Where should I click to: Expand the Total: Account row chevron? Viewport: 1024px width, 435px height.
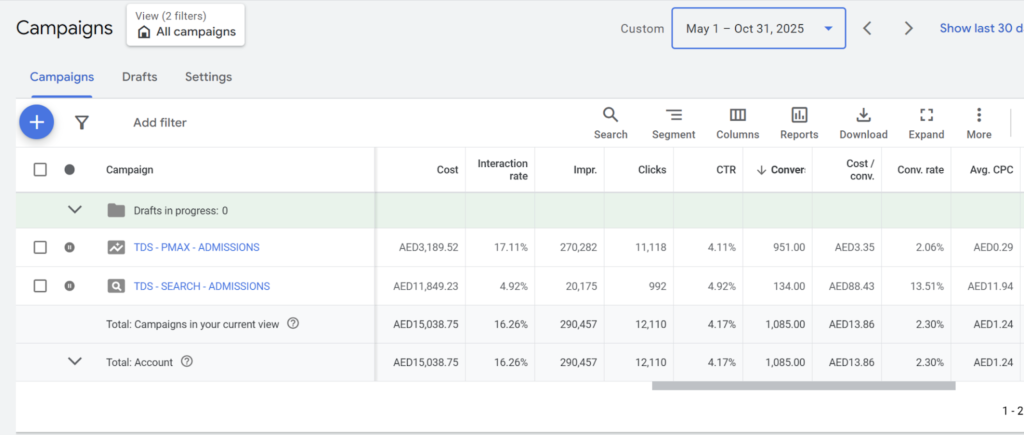coord(74,361)
